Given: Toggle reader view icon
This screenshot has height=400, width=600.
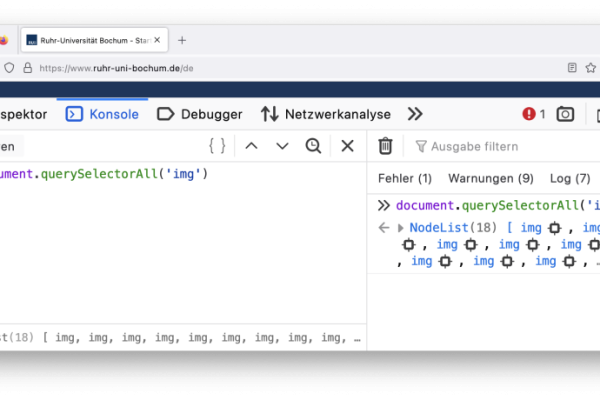Looking at the screenshot, I should tap(572, 68).
